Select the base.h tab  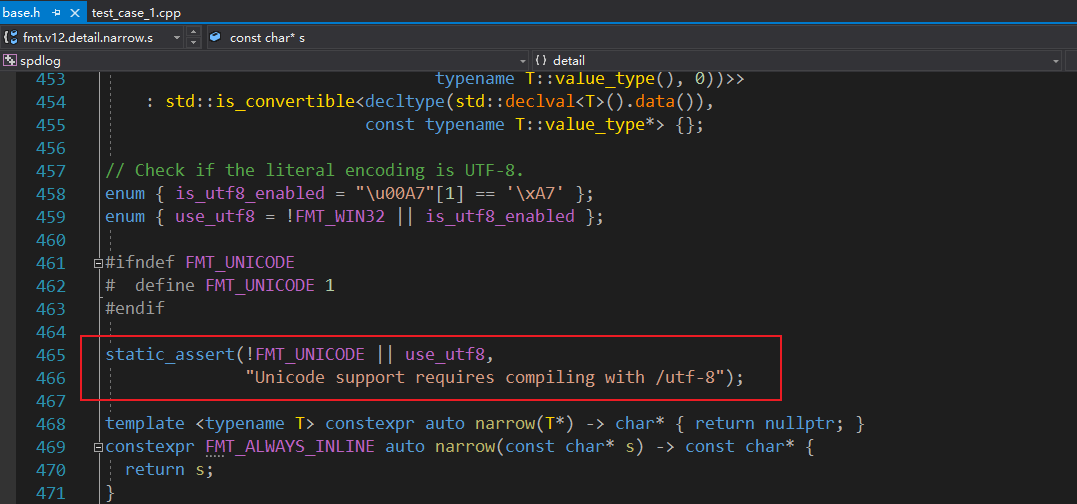click(x=20, y=13)
